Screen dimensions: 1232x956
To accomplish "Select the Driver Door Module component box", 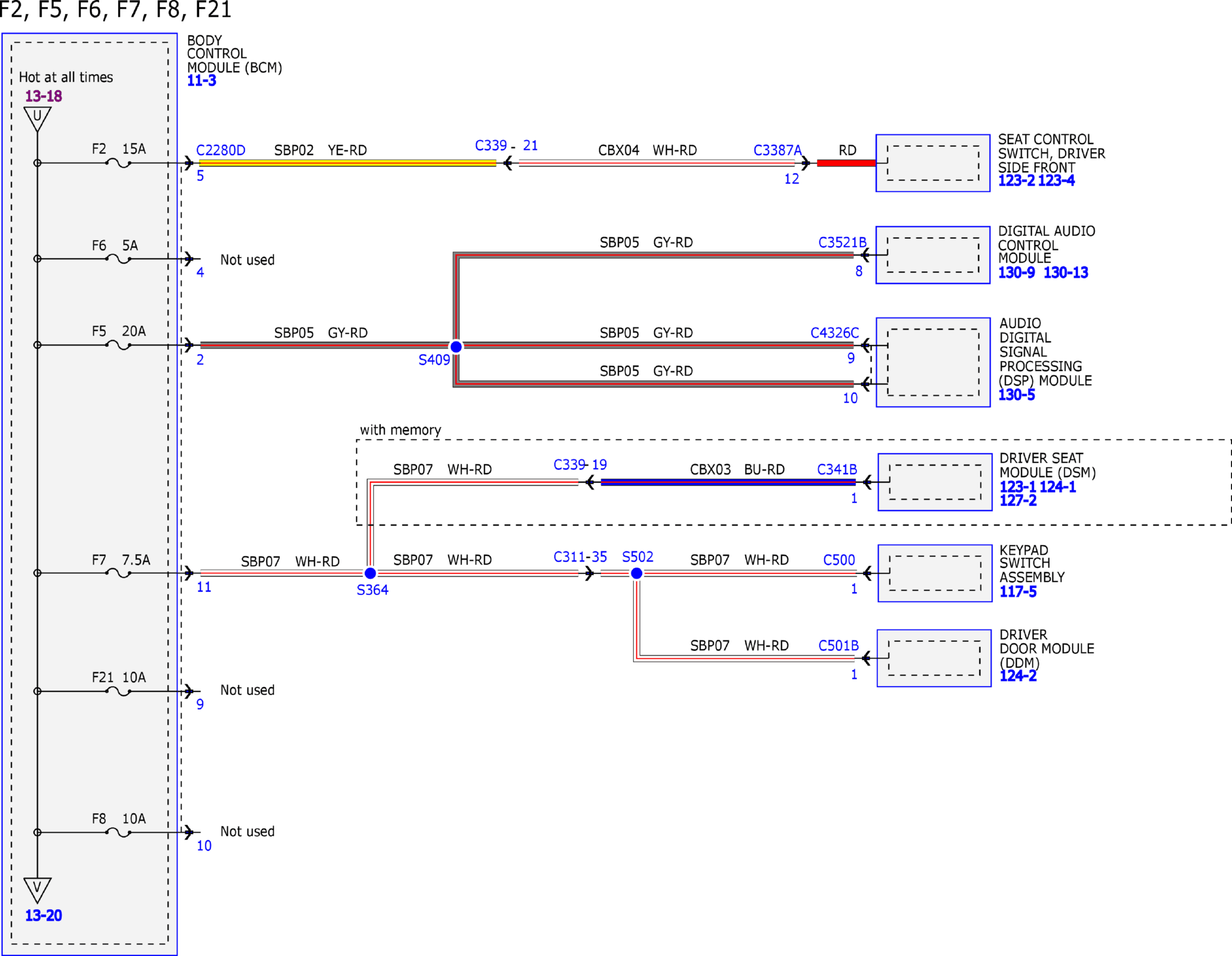I will (x=934, y=658).
